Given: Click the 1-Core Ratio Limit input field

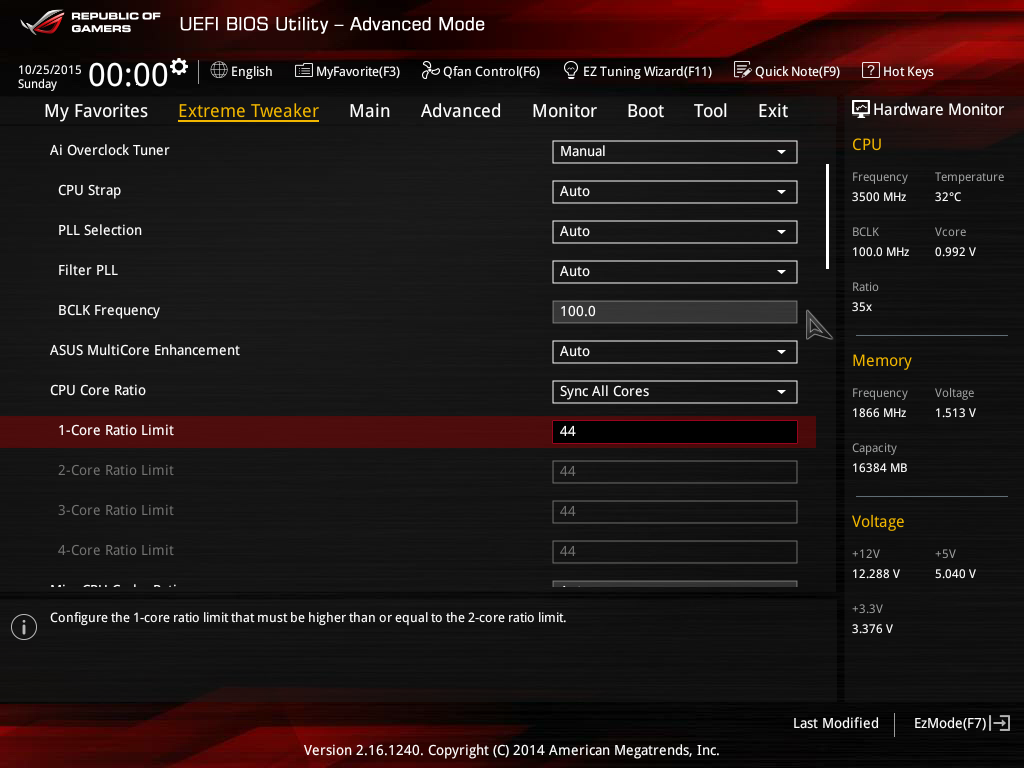Looking at the screenshot, I should 675,432.
